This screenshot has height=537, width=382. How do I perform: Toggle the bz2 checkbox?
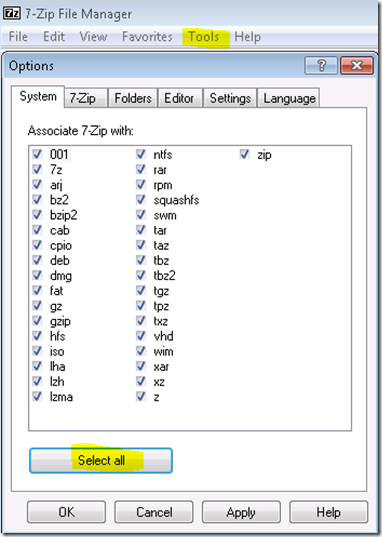[x=37, y=199]
